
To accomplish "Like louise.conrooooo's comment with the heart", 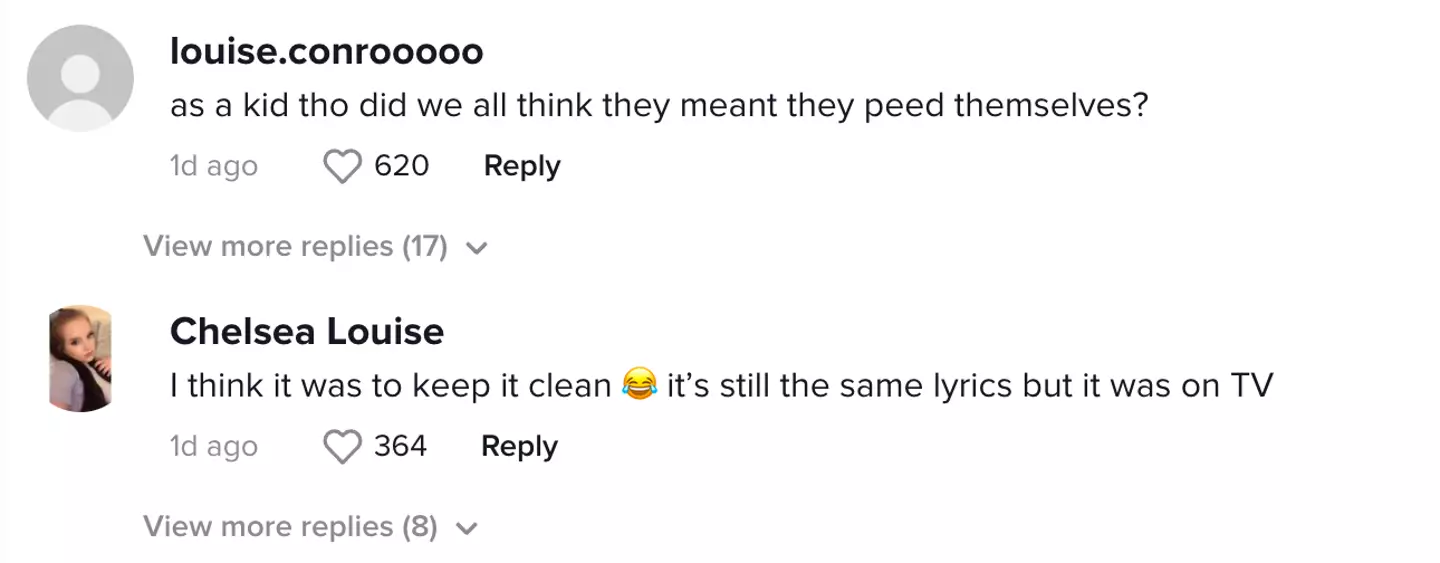I will click(x=343, y=167).
